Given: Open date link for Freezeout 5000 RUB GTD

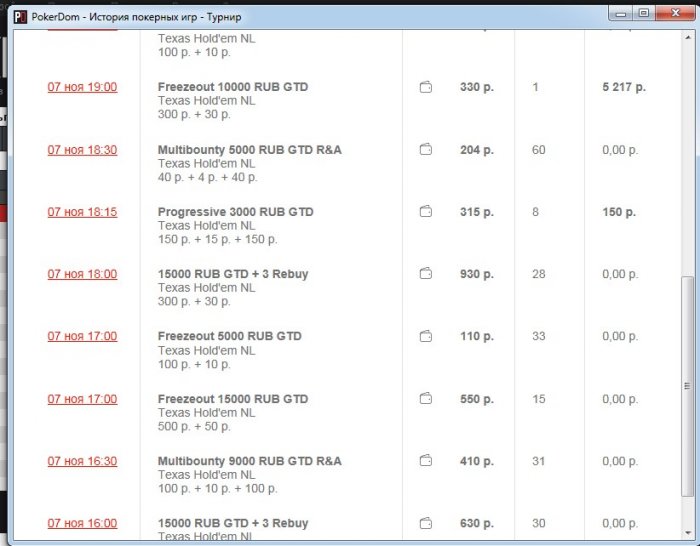Looking at the screenshot, I should pyautogui.click(x=82, y=336).
